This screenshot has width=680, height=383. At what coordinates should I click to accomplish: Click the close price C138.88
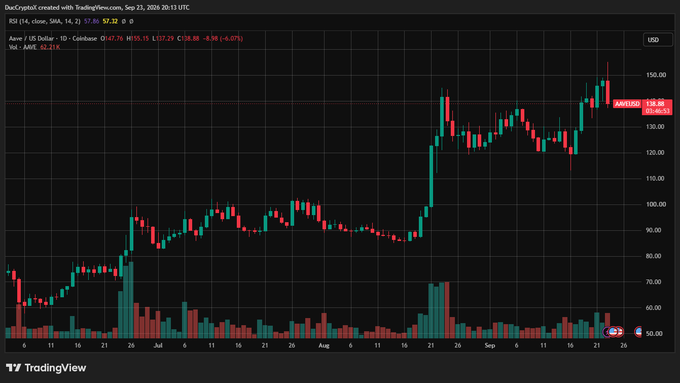[188, 38]
